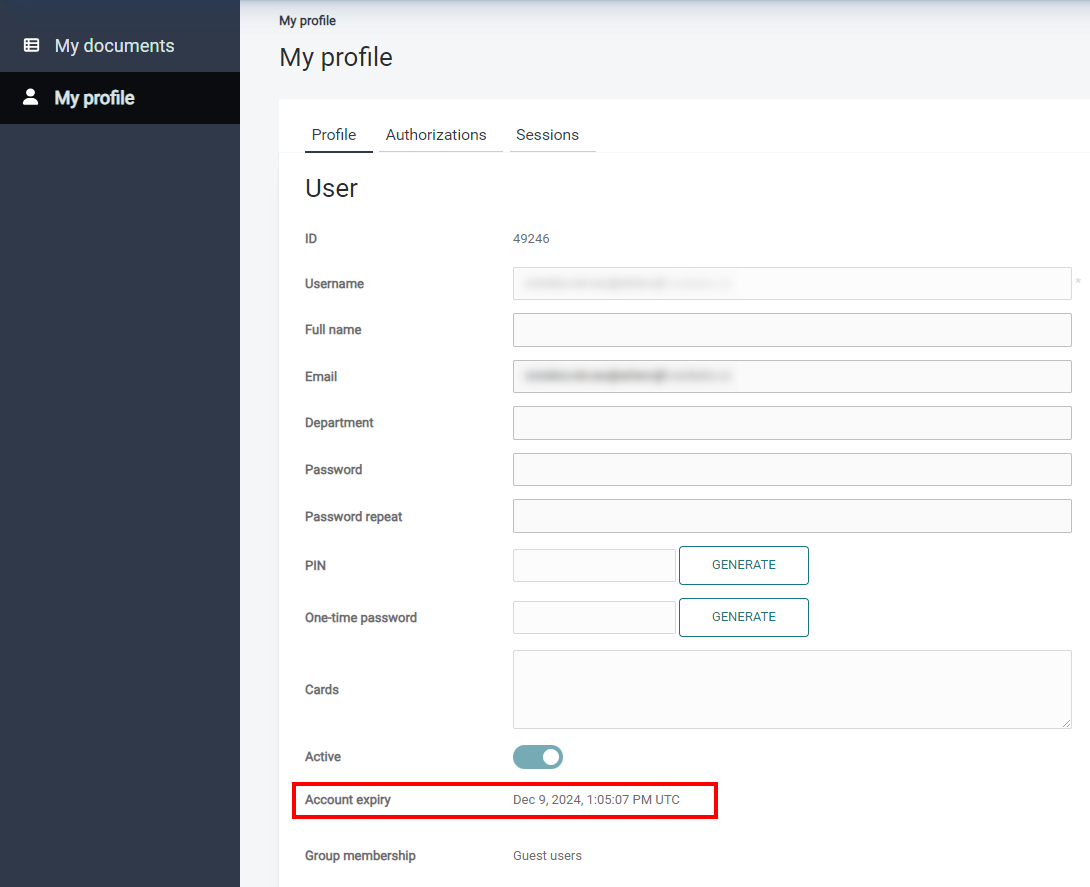Viewport: 1090px width, 887px height.
Task: Click the One-time password input box
Action: (x=594, y=617)
